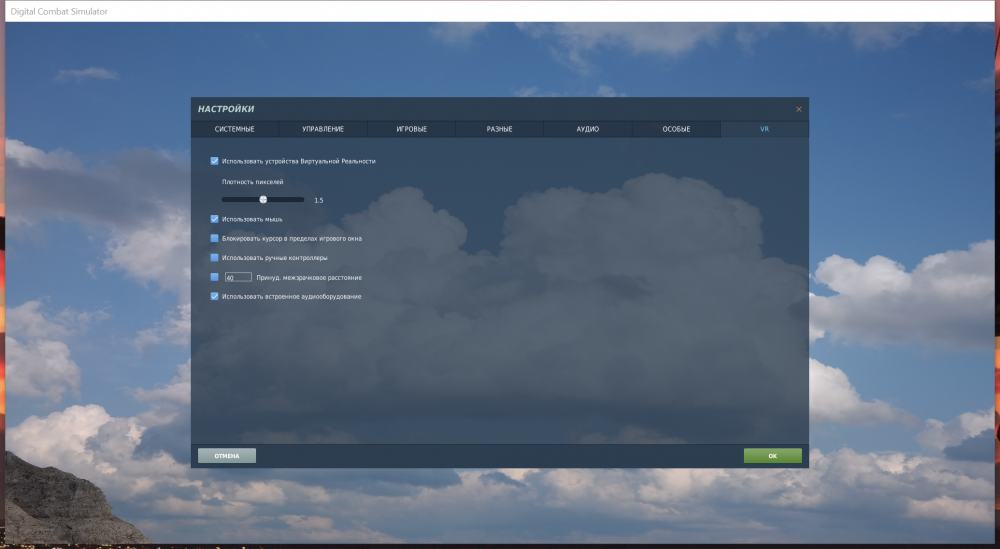
Task: Toggle the Использовать мышь checkbox
Action: coord(214,219)
